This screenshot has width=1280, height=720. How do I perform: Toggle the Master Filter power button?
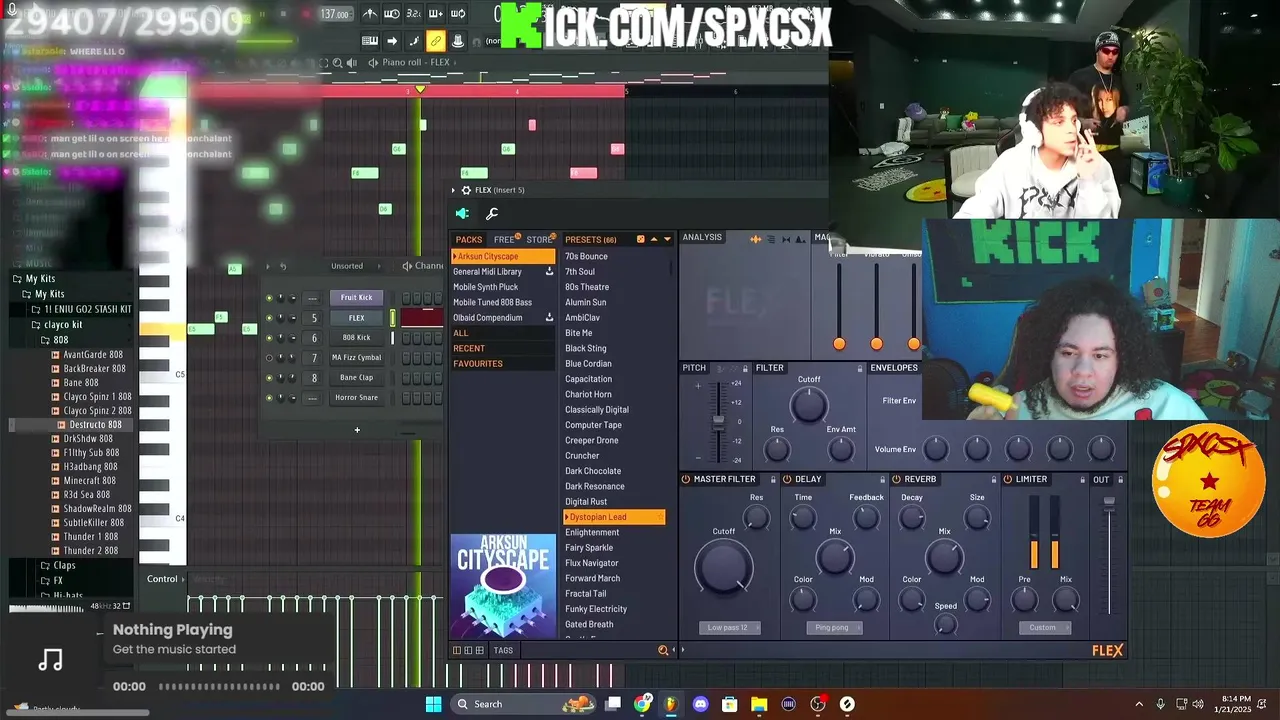(686, 480)
